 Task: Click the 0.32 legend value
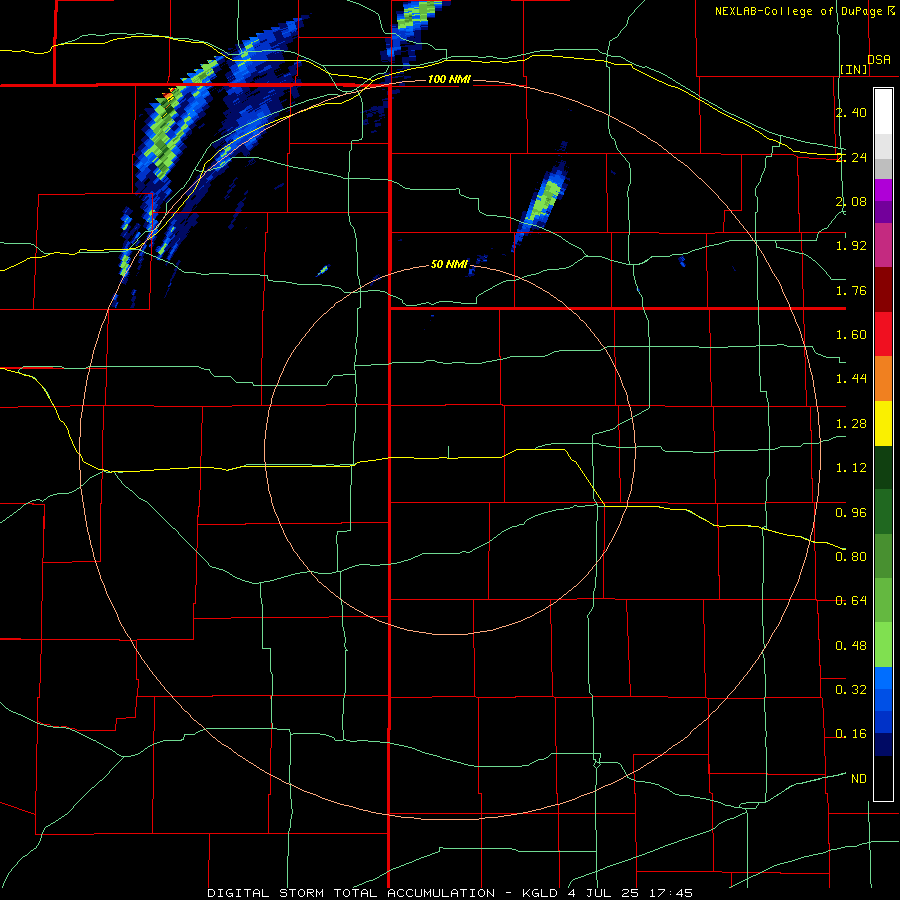point(851,689)
